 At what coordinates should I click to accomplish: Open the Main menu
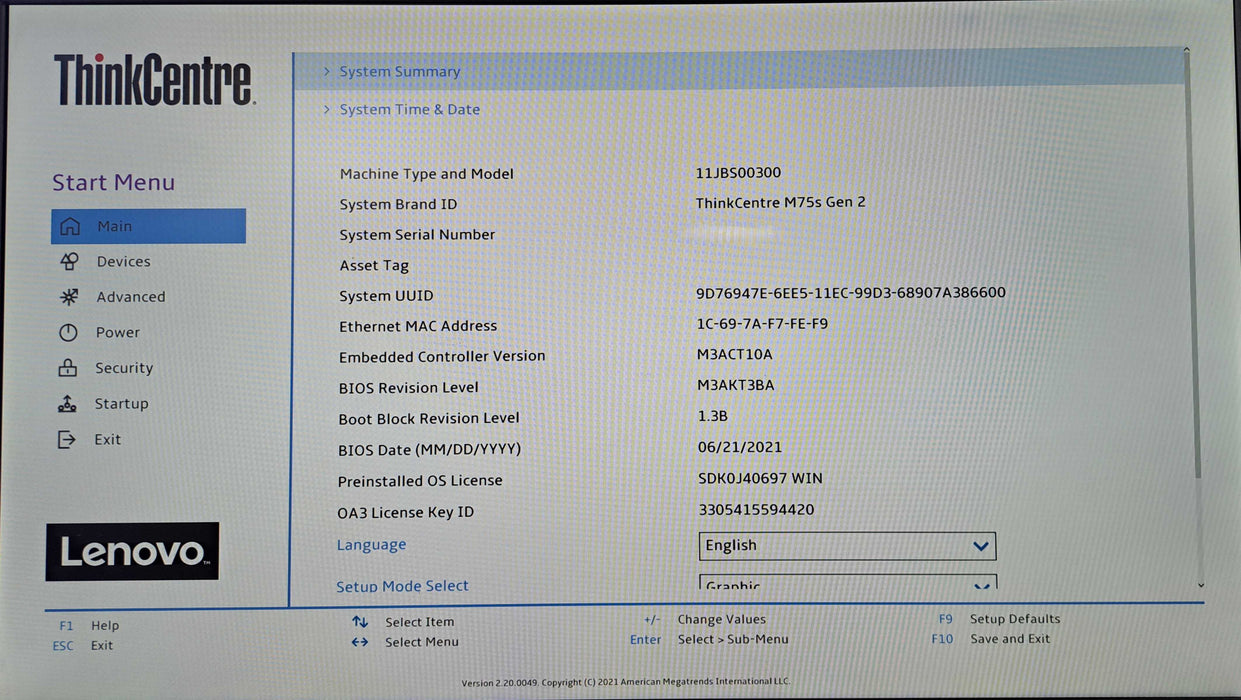148,226
